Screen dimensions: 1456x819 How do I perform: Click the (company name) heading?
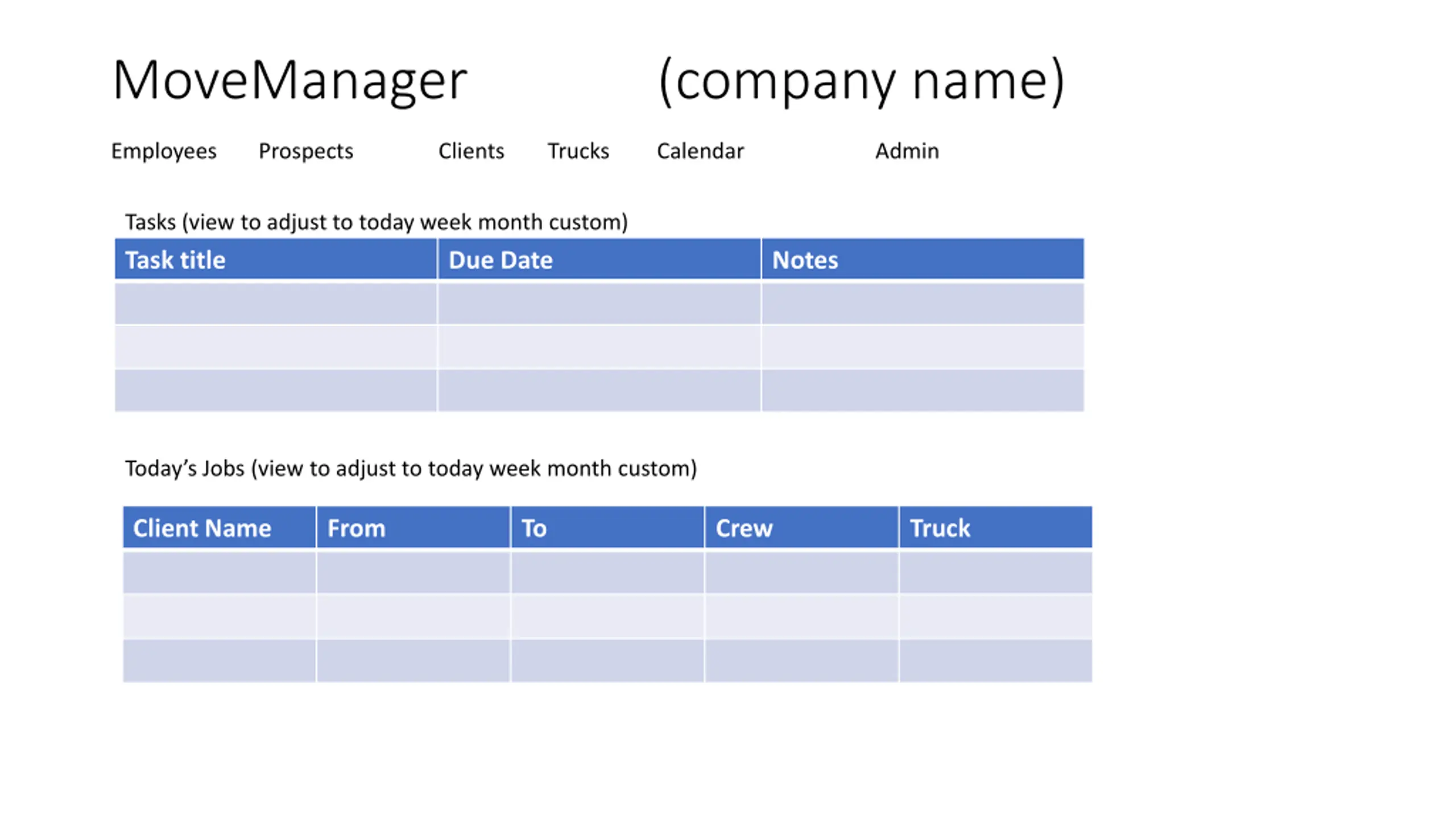tap(861, 81)
